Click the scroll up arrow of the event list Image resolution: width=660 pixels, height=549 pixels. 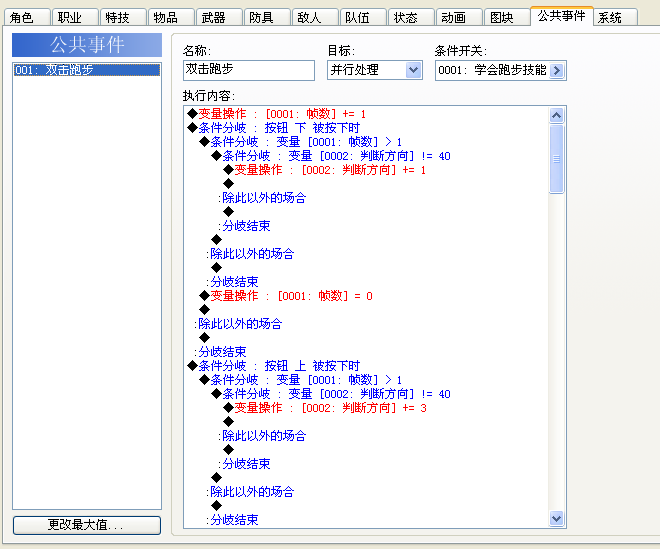(x=556, y=115)
